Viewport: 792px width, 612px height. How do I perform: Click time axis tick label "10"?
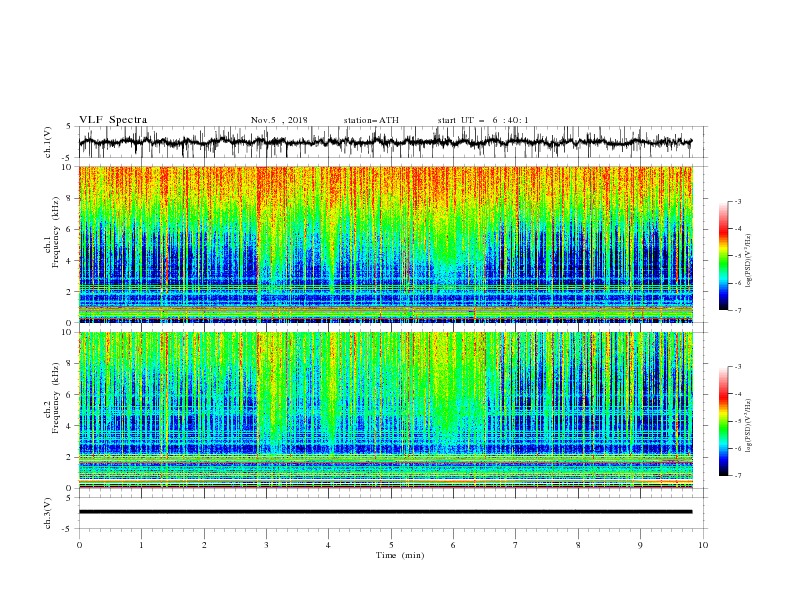click(703, 545)
